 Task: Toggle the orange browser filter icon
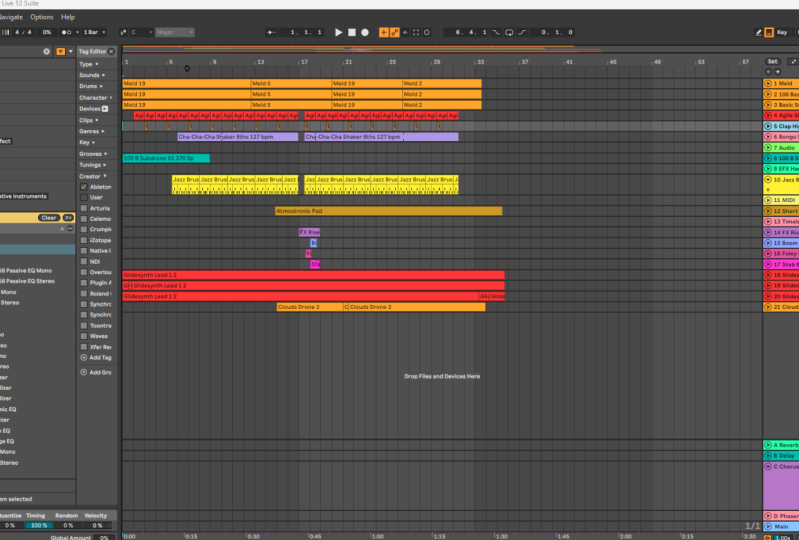[x=61, y=51]
